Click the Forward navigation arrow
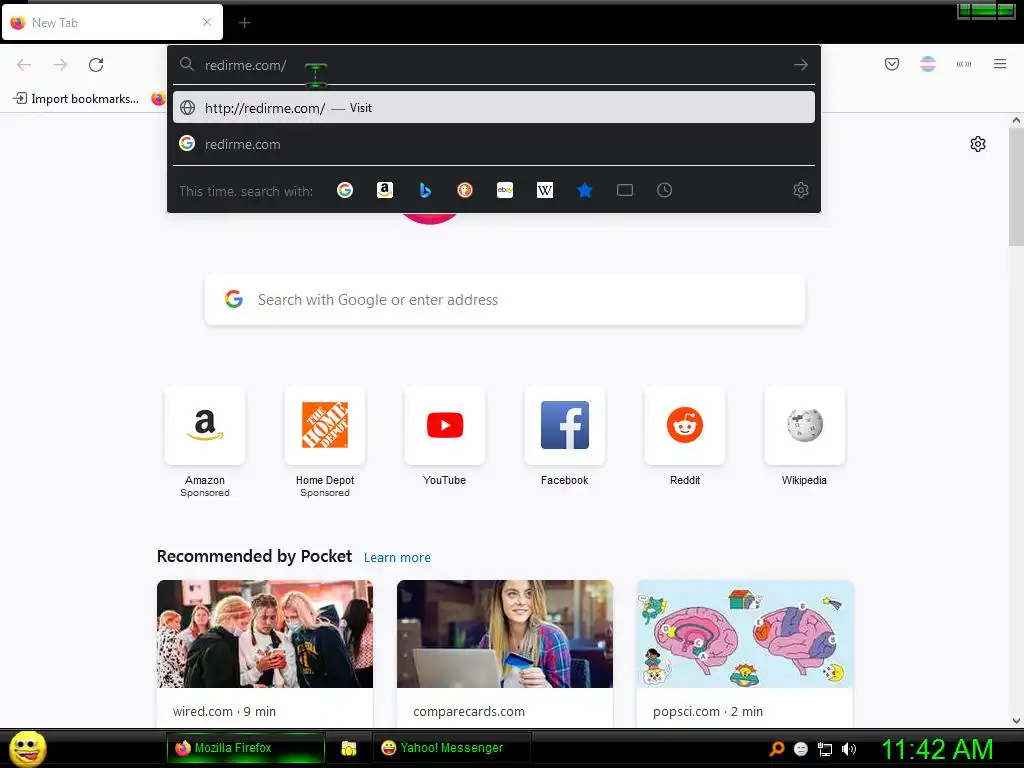1024x768 pixels. point(60,65)
